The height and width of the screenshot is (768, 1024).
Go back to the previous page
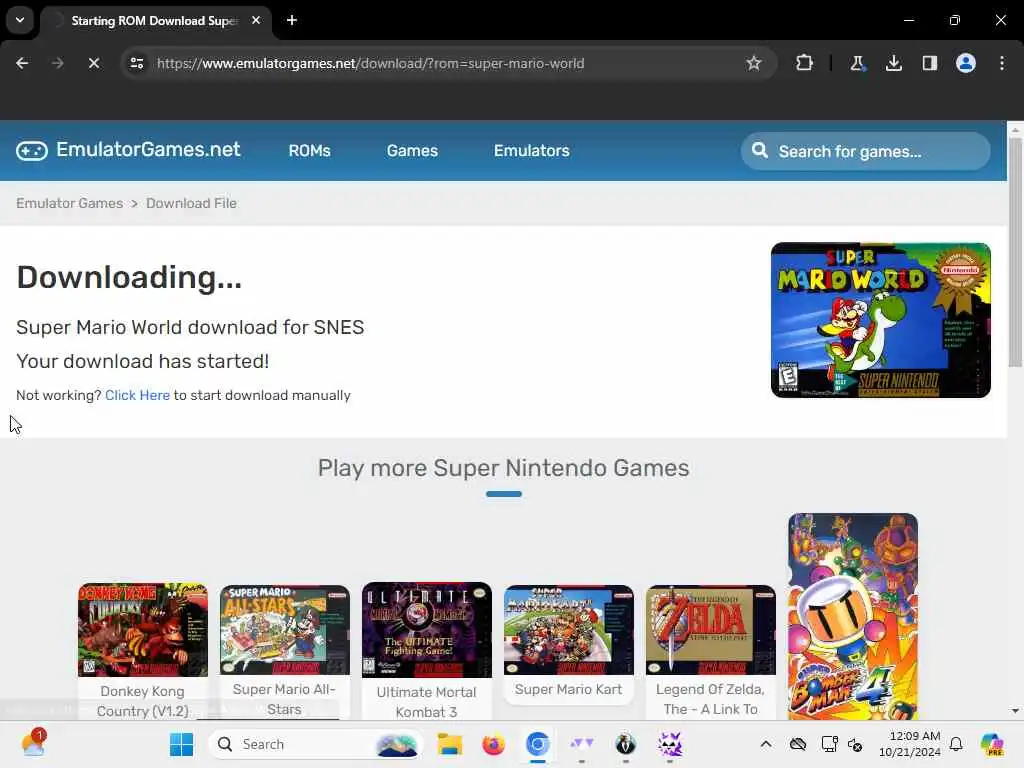click(22, 63)
